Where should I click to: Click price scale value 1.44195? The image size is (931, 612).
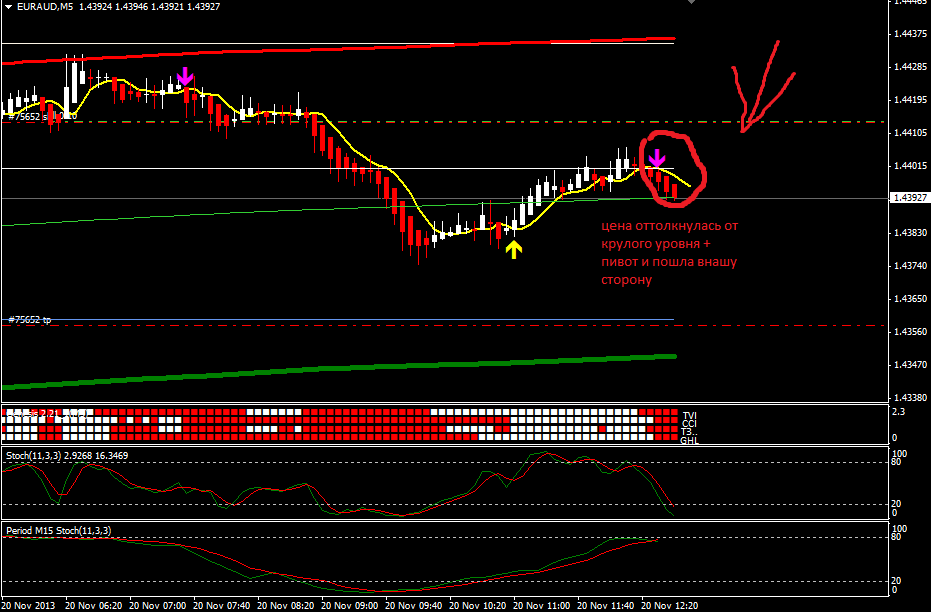910,100
